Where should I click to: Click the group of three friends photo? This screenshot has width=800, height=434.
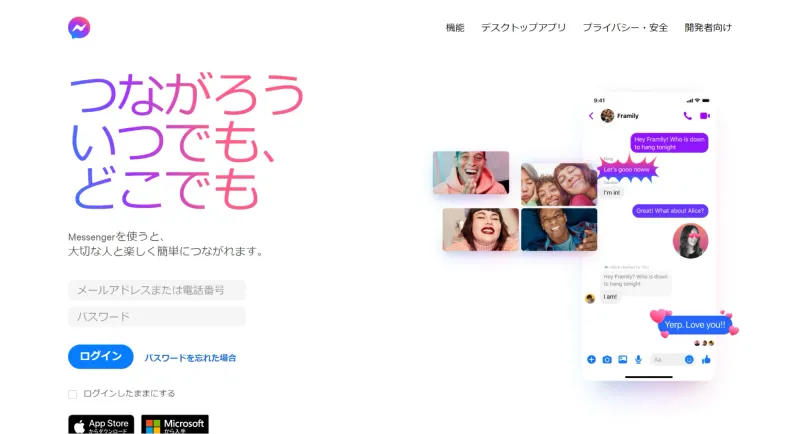tap(559, 184)
